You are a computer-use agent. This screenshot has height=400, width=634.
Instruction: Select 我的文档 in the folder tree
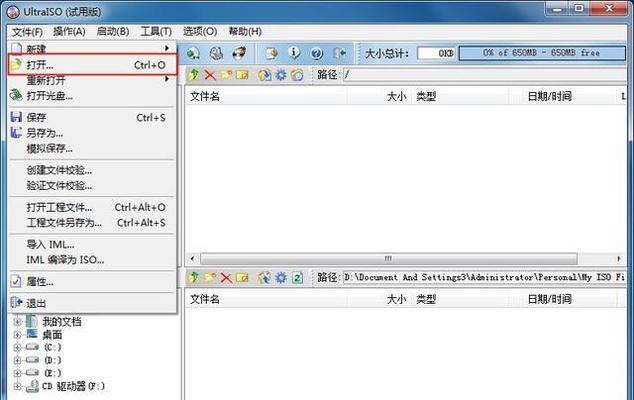[62, 322]
